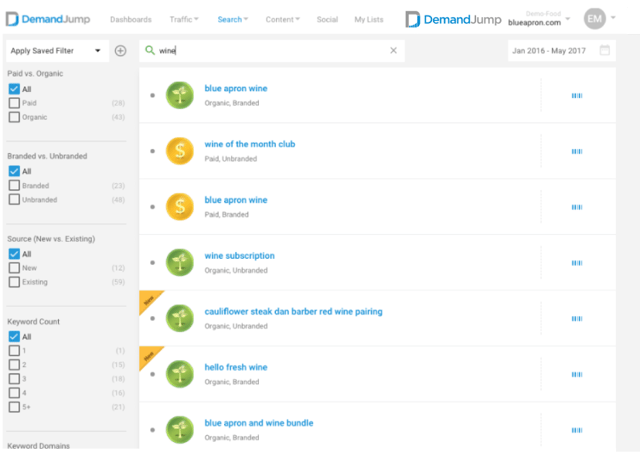Open chart bars icon for hello fresh wine
This screenshot has width=640, height=452.
(577, 374)
